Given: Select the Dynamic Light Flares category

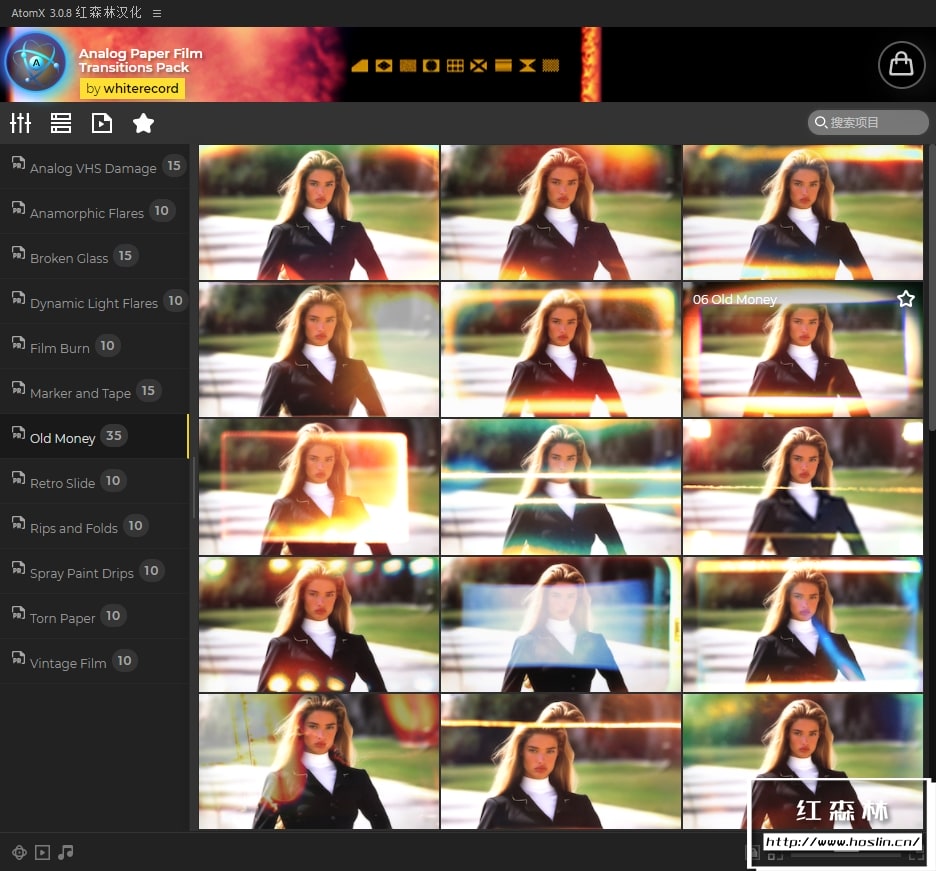Looking at the screenshot, I should point(94,302).
